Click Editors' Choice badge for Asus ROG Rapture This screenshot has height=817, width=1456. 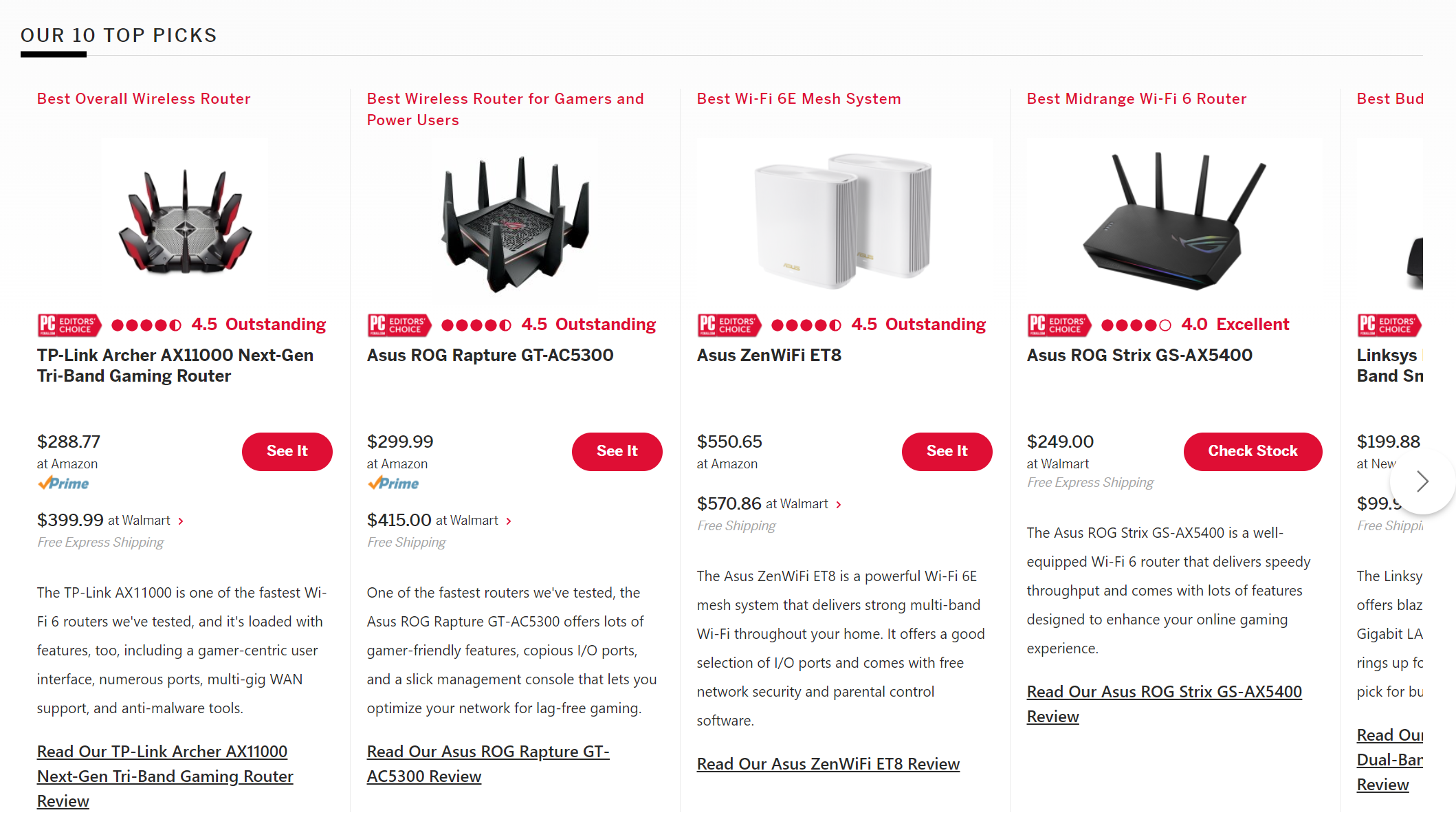tap(399, 325)
